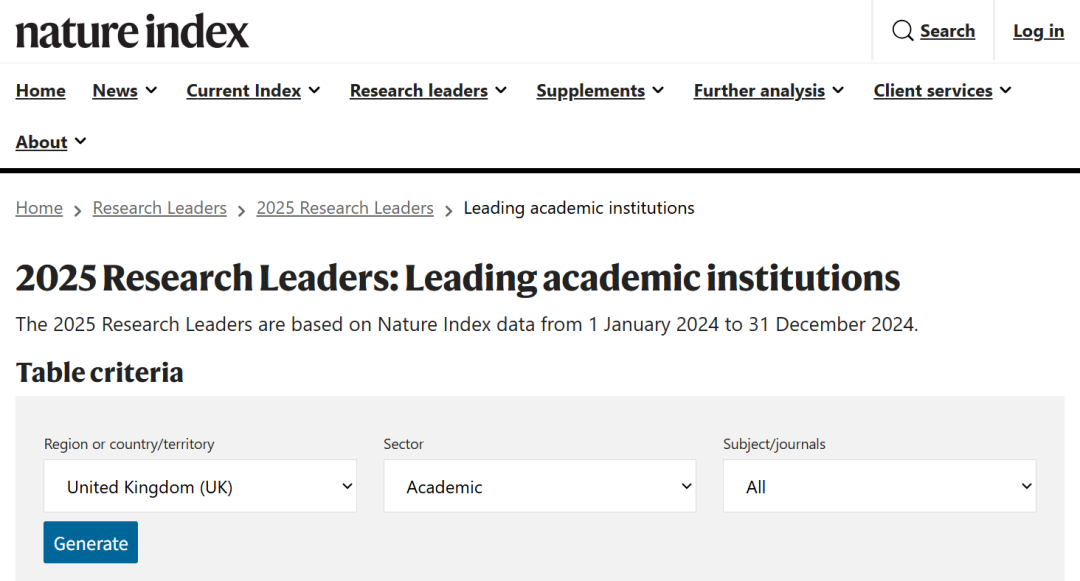Expand the Research leaders menu

pos(428,90)
